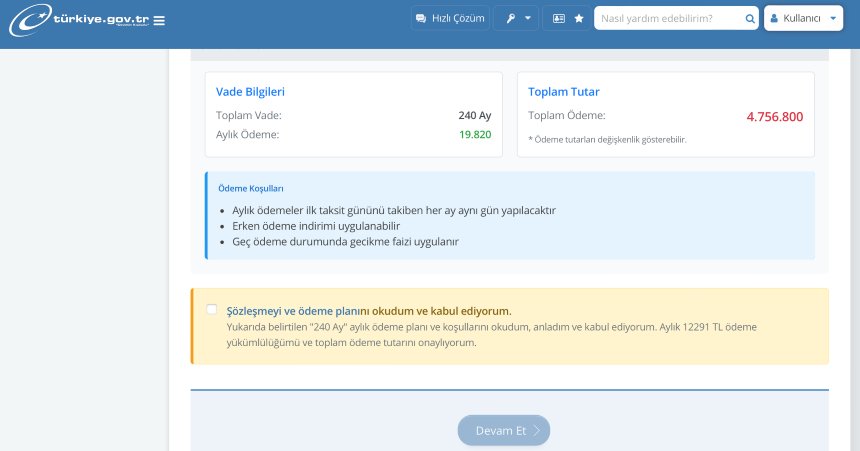This screenshot has height=451, width=860.
Task: Click the wrench tools icon
Action: coord(510,18)
